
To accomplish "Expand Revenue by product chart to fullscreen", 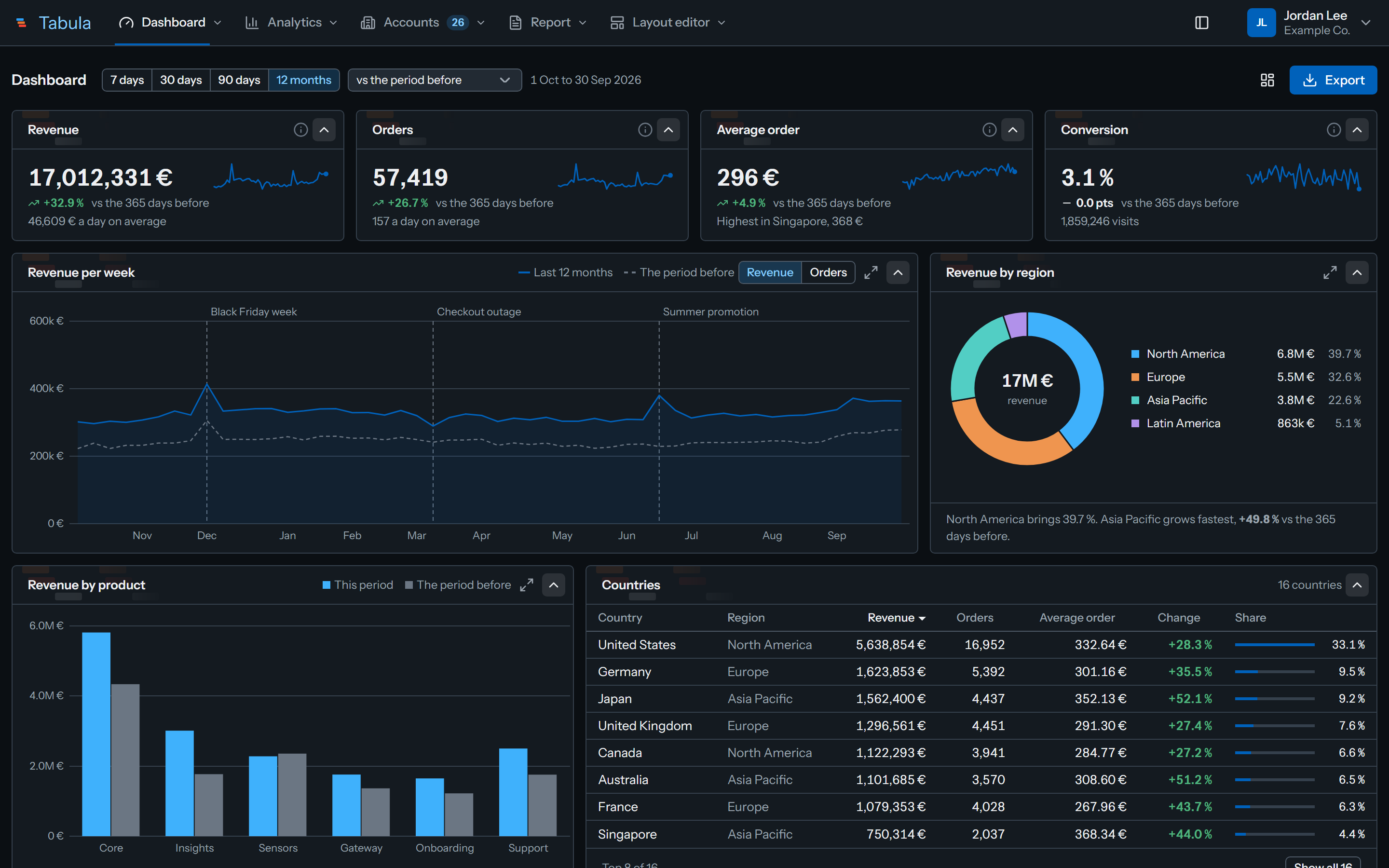I will (526, 584).
